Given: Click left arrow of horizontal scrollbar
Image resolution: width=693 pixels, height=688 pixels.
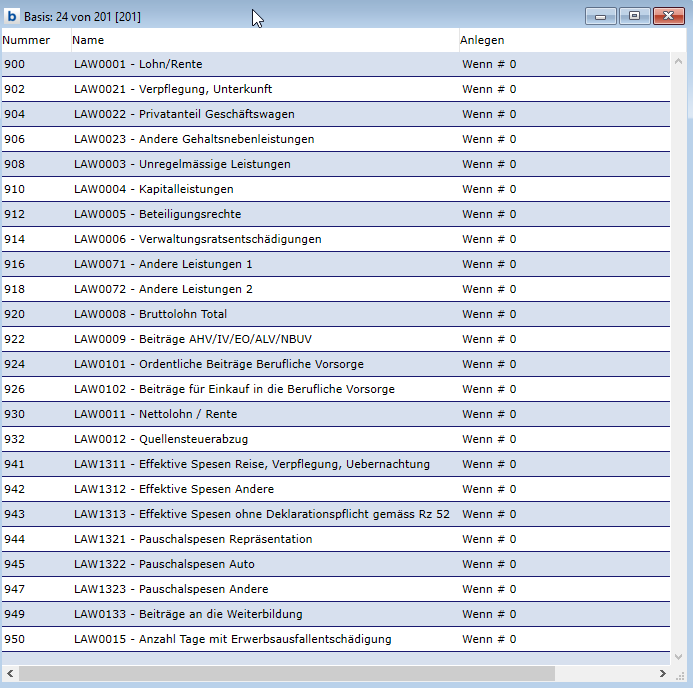Looking at the screenshot, I should (x=9, y=673).
